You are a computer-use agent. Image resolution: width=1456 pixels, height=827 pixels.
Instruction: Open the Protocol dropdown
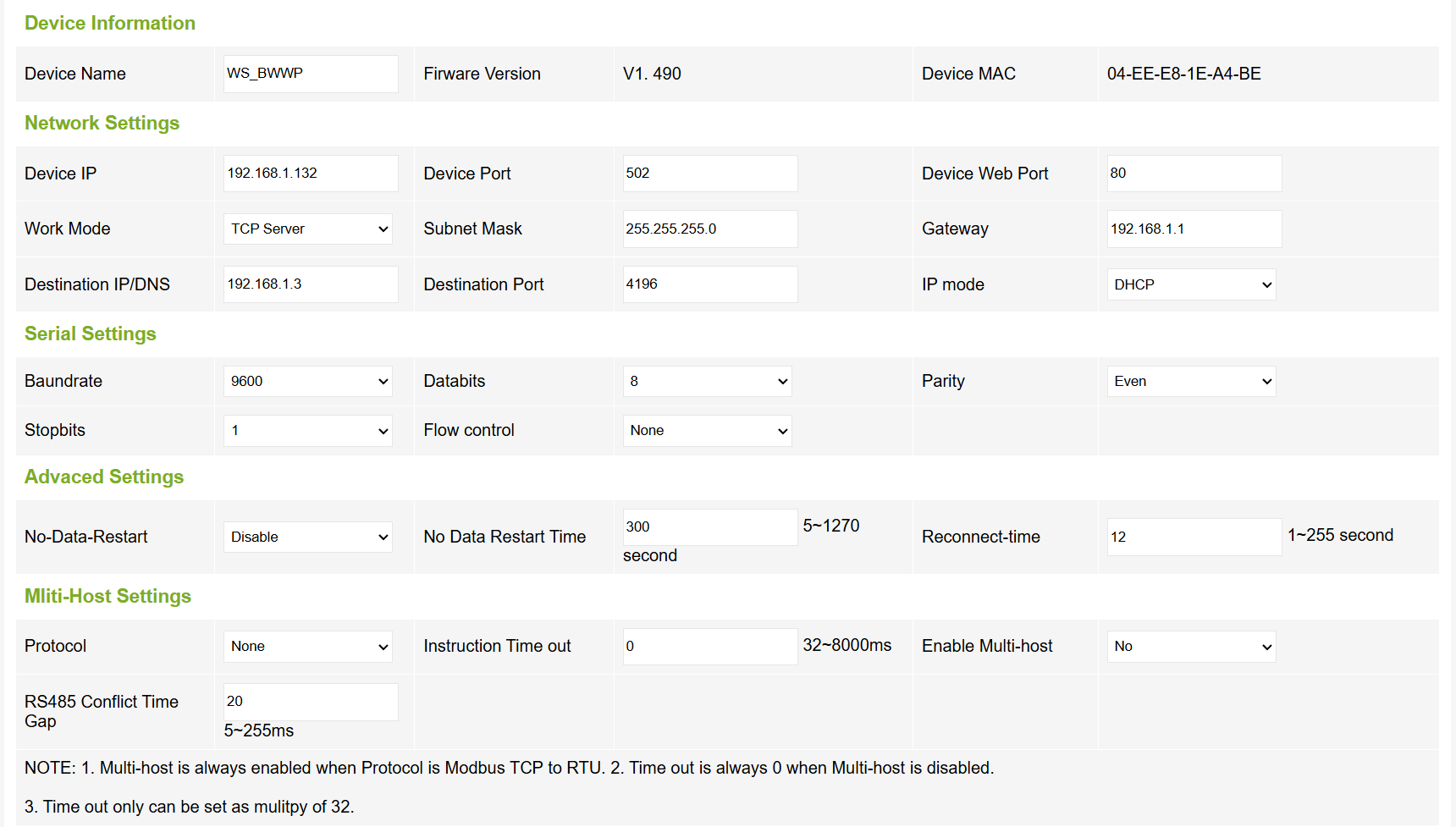coord(307,646)
